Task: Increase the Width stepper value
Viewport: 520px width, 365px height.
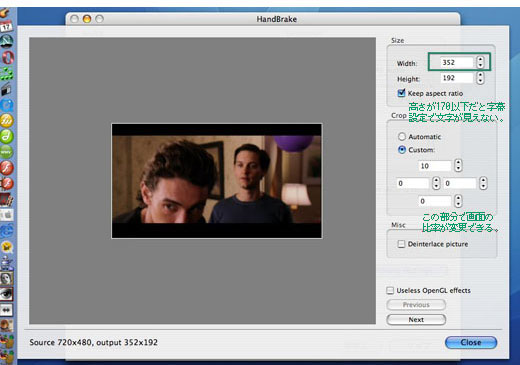Action: [x=480, y=59]
